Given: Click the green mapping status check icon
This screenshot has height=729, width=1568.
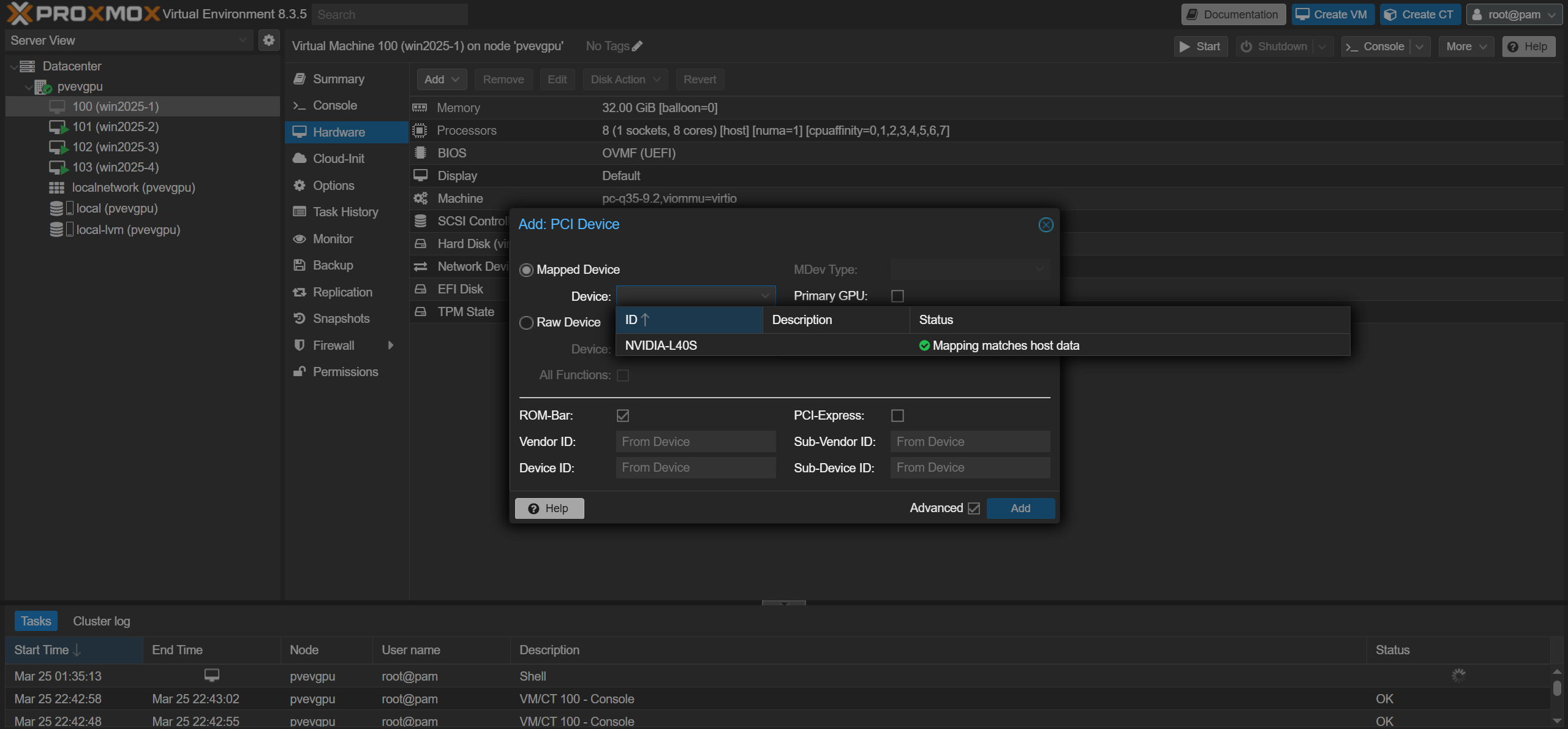Looking at the screenshot, I should (924, 346).
